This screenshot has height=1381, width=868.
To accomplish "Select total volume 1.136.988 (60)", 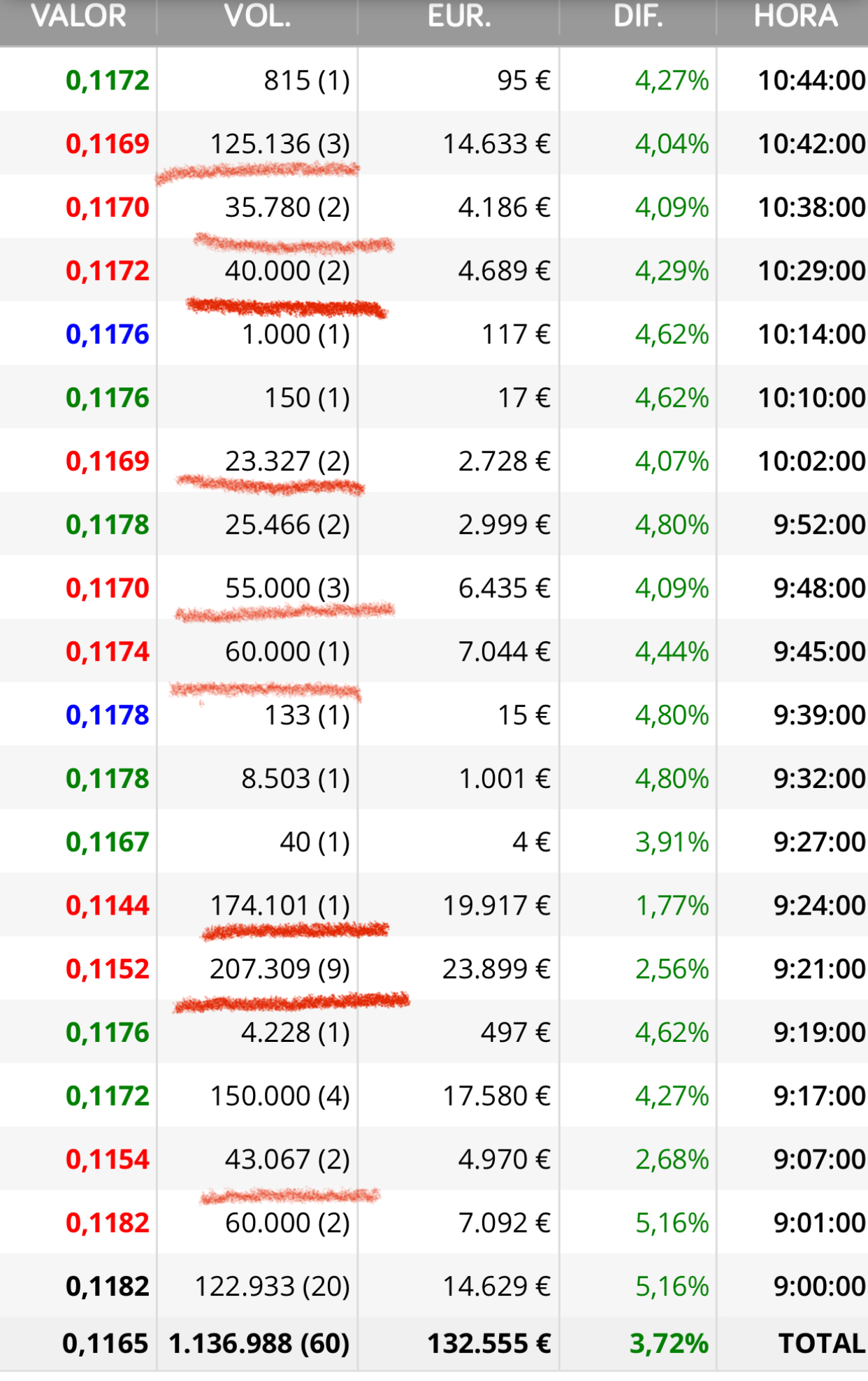I will [259, 1345].
